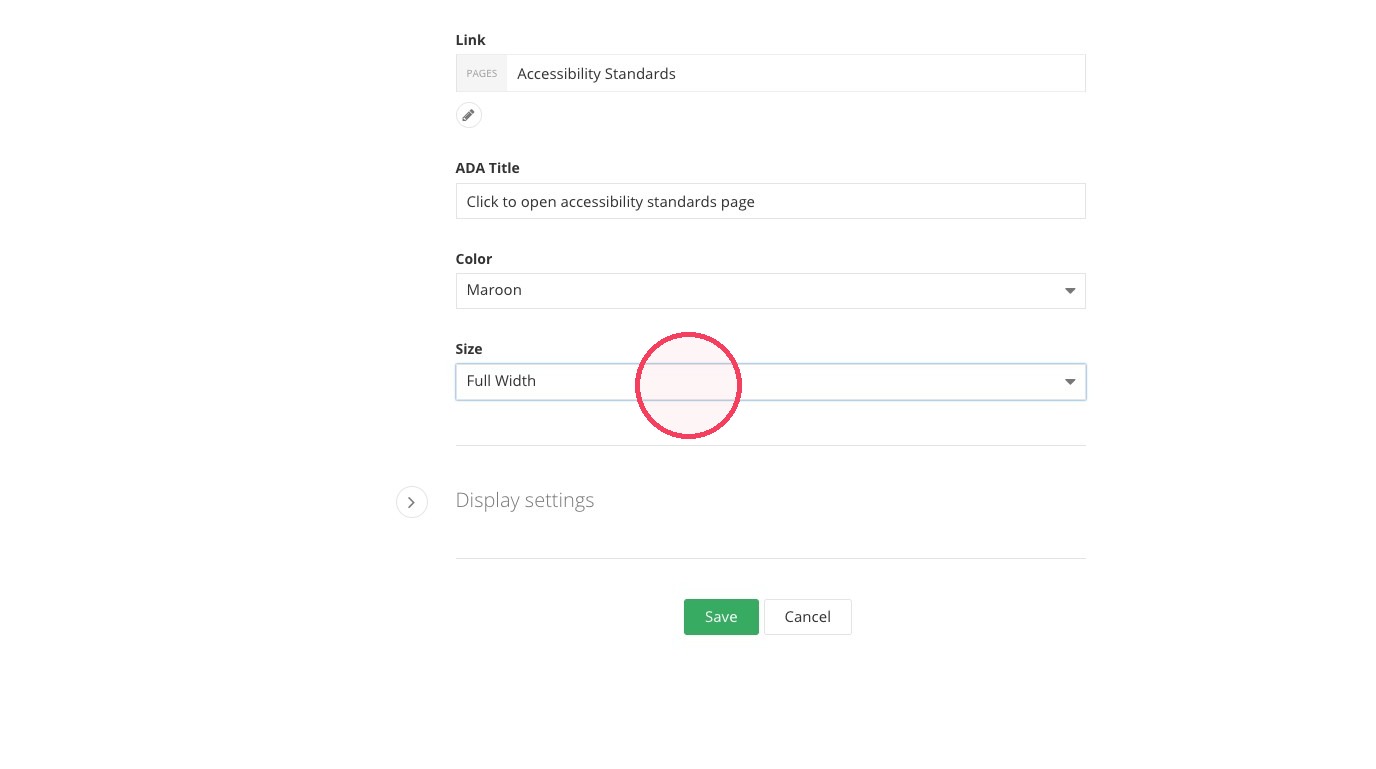Select the Full Width value text

(x=501, y=381)
